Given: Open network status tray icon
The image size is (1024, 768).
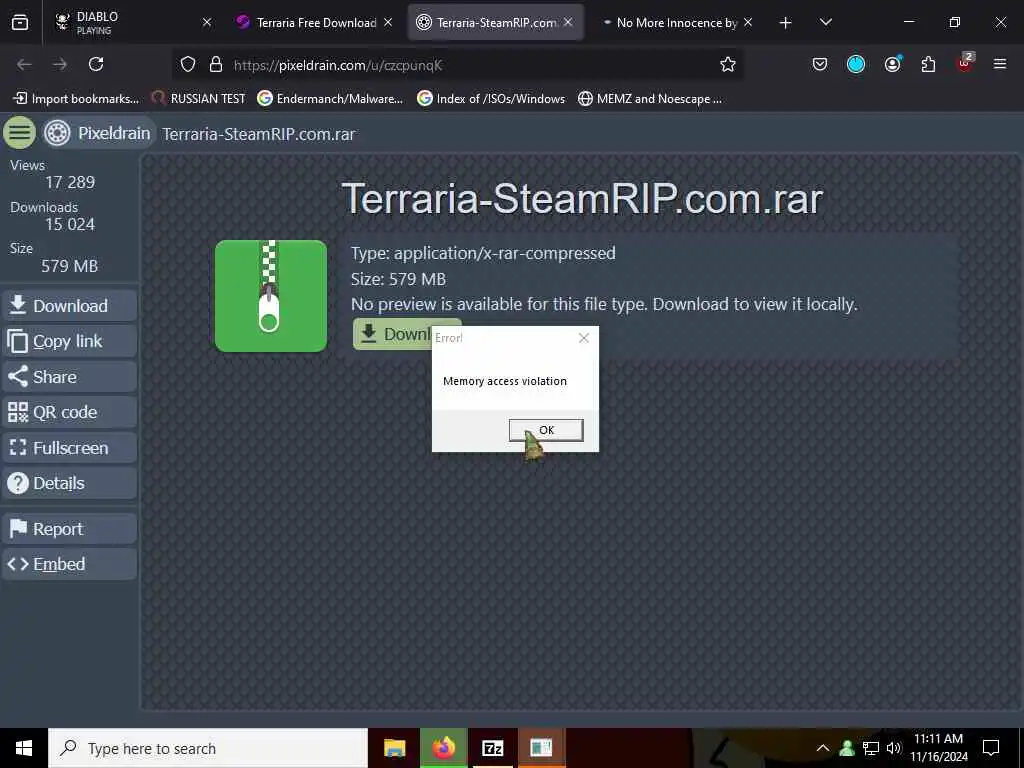Looking at the screenshot, I should pyautogui.click(x=871, y=748).
